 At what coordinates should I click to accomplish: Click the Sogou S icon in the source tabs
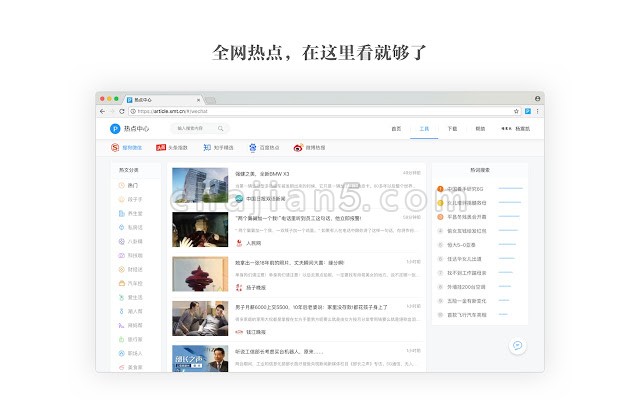tap(115, 148)
